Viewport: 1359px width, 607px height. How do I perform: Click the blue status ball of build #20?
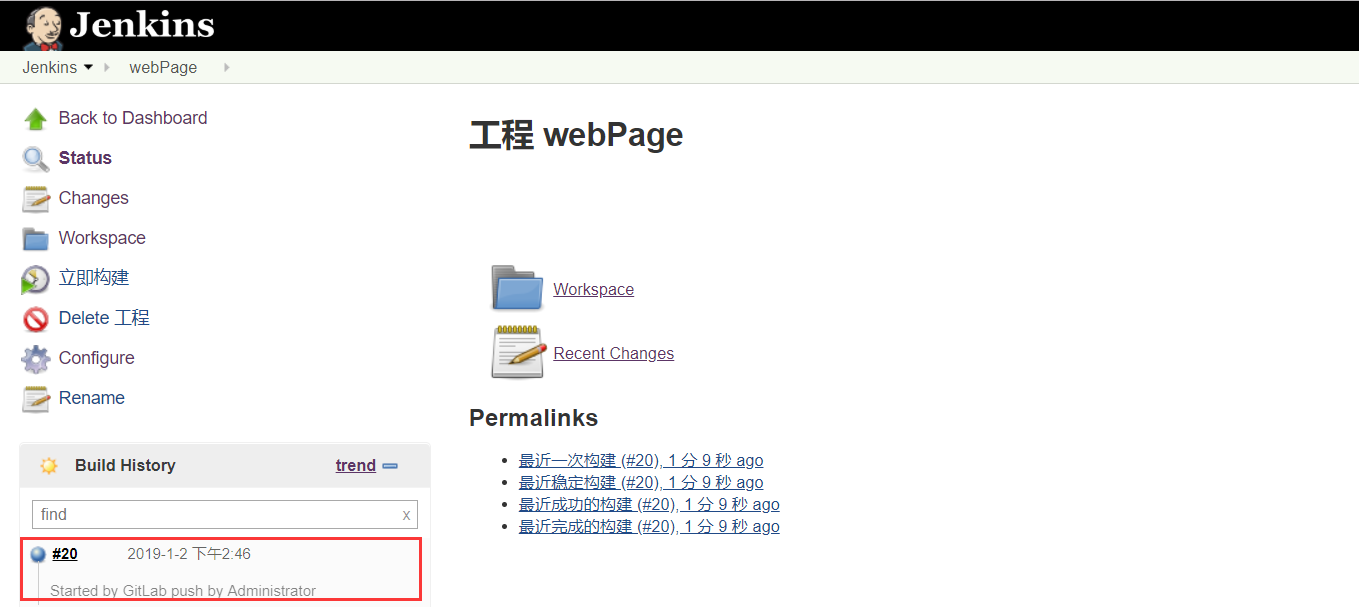[38, 554]
